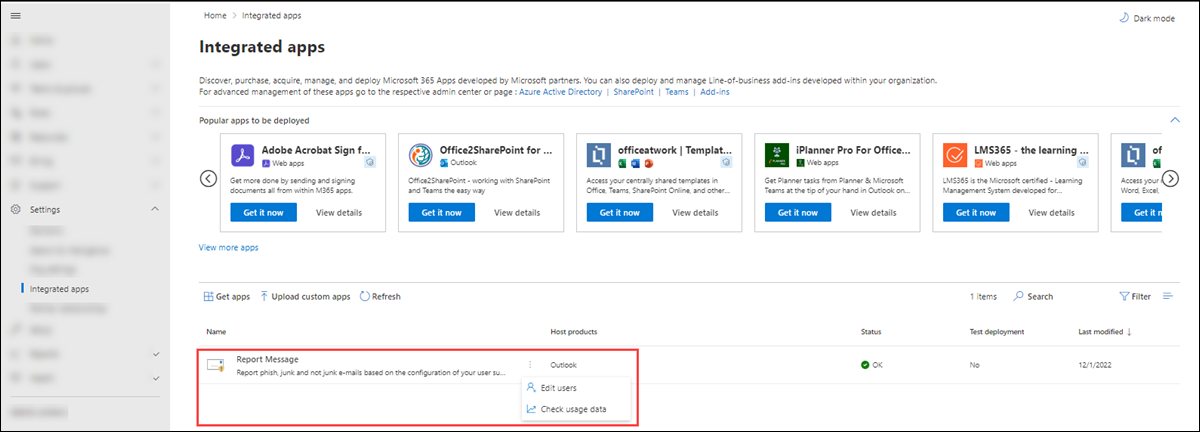The height and width of the screenshot is (432, 1200).
Task: Open the Filter options
Action: click(1134, 297)
